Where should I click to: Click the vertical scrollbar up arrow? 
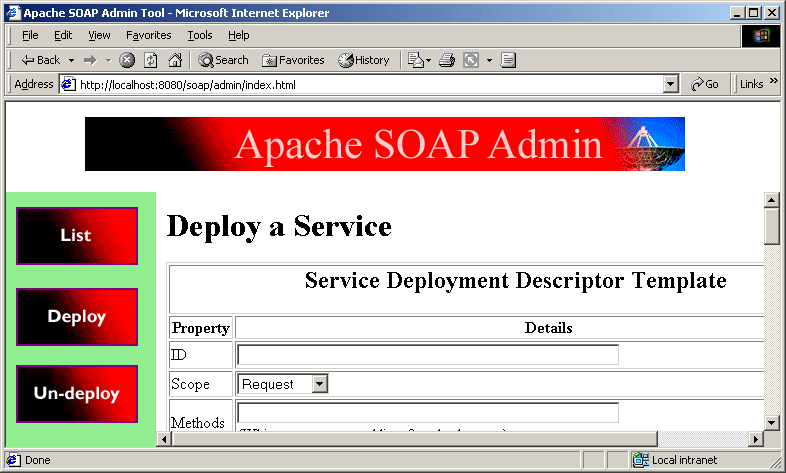(x=771, y=200)
